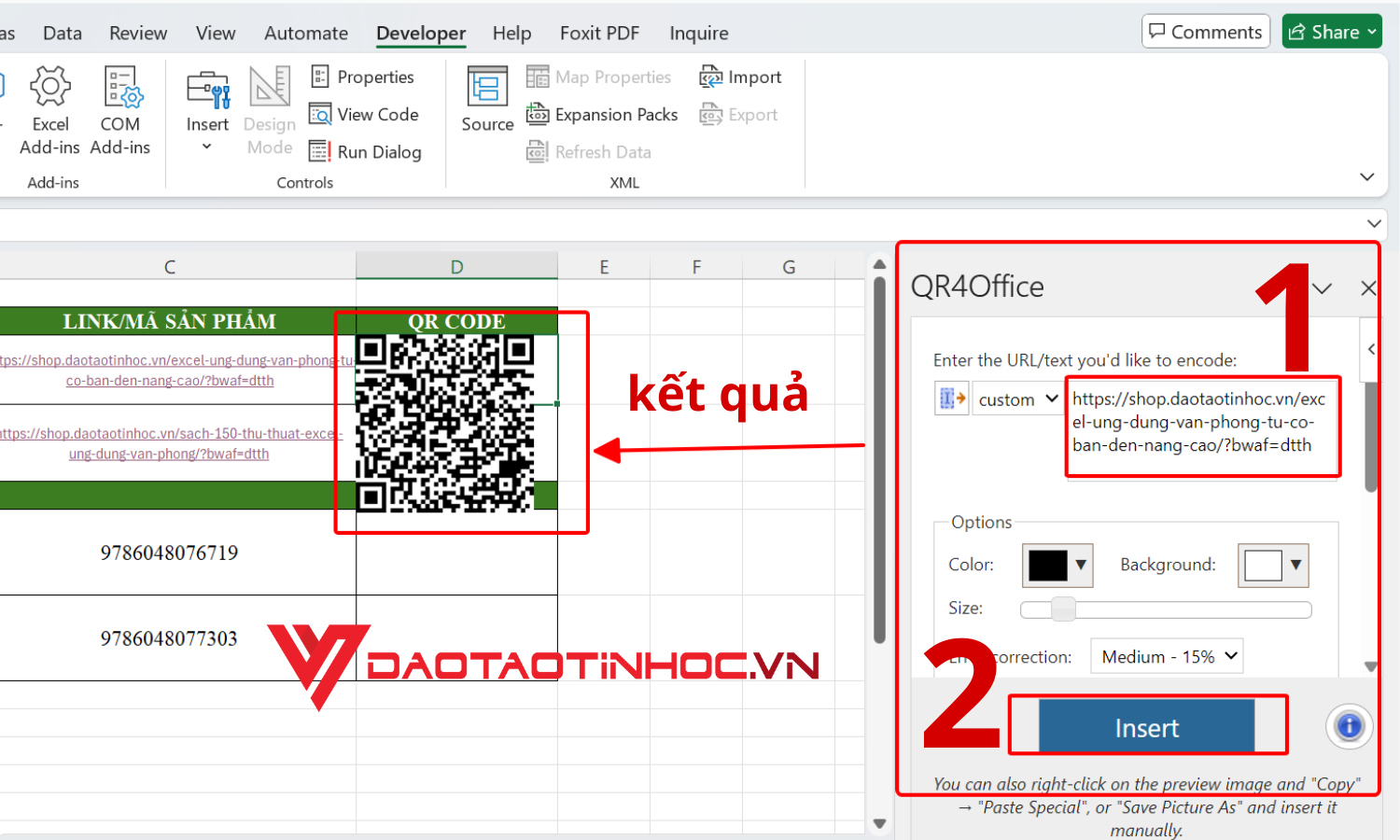Open the COM Add-ins dialog
The height and width of the screenshot is (840, 1400).
(120, 107)
